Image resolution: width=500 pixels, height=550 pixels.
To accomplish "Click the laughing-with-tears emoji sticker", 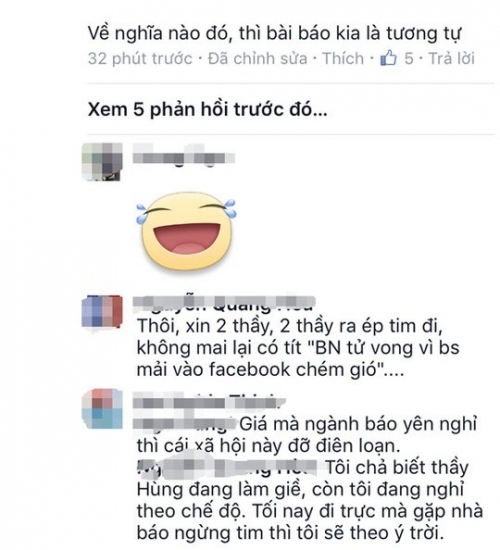I will [186, 231].
